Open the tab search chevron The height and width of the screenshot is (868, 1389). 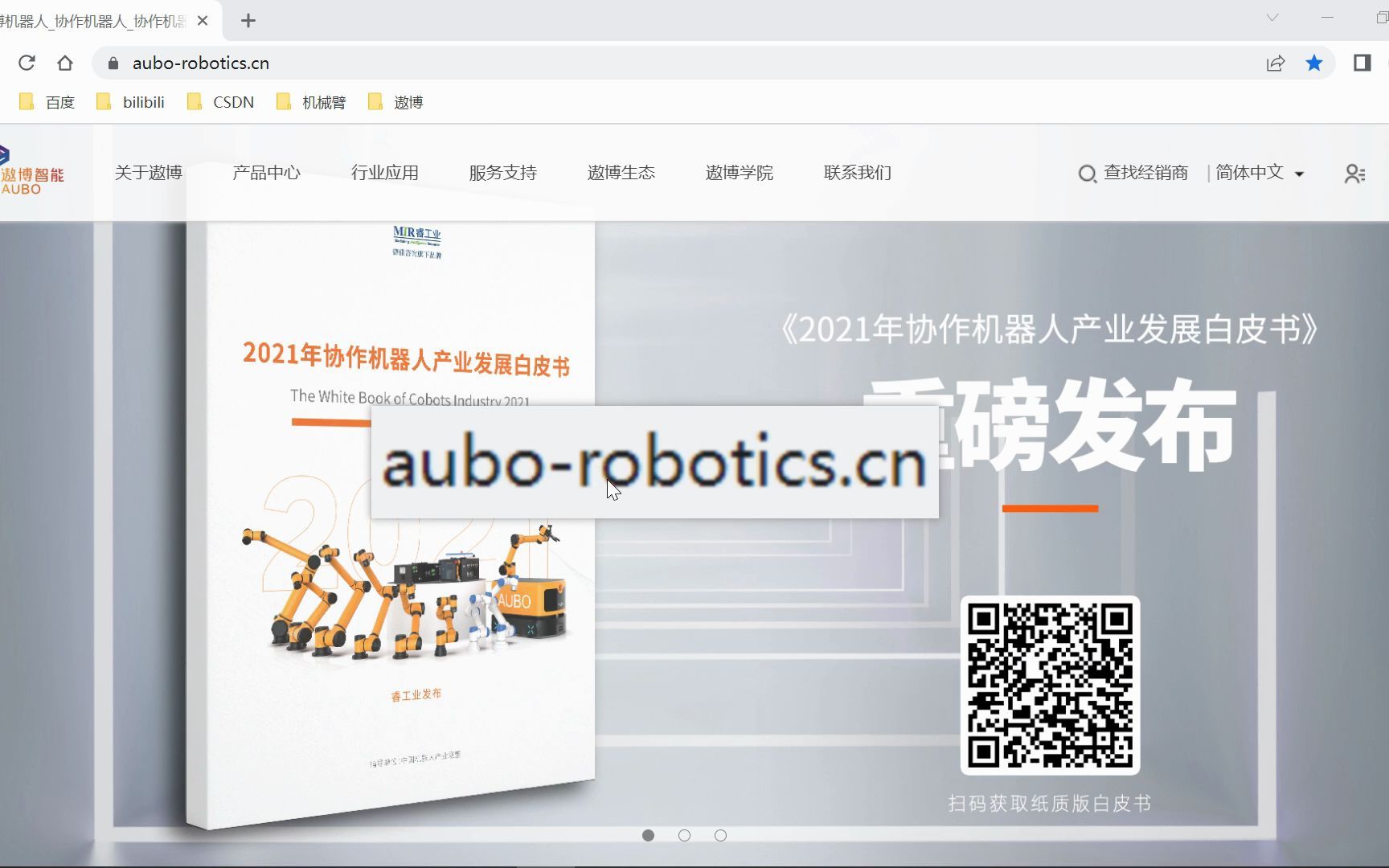click(x=1272, y=18)
